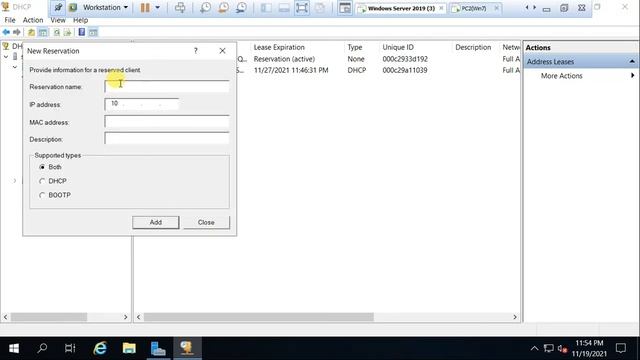The width and height of the screenshot is (640, 360).
Task: Send Ctrl+Alt+Del to the VM
Action: coord(180,8)
